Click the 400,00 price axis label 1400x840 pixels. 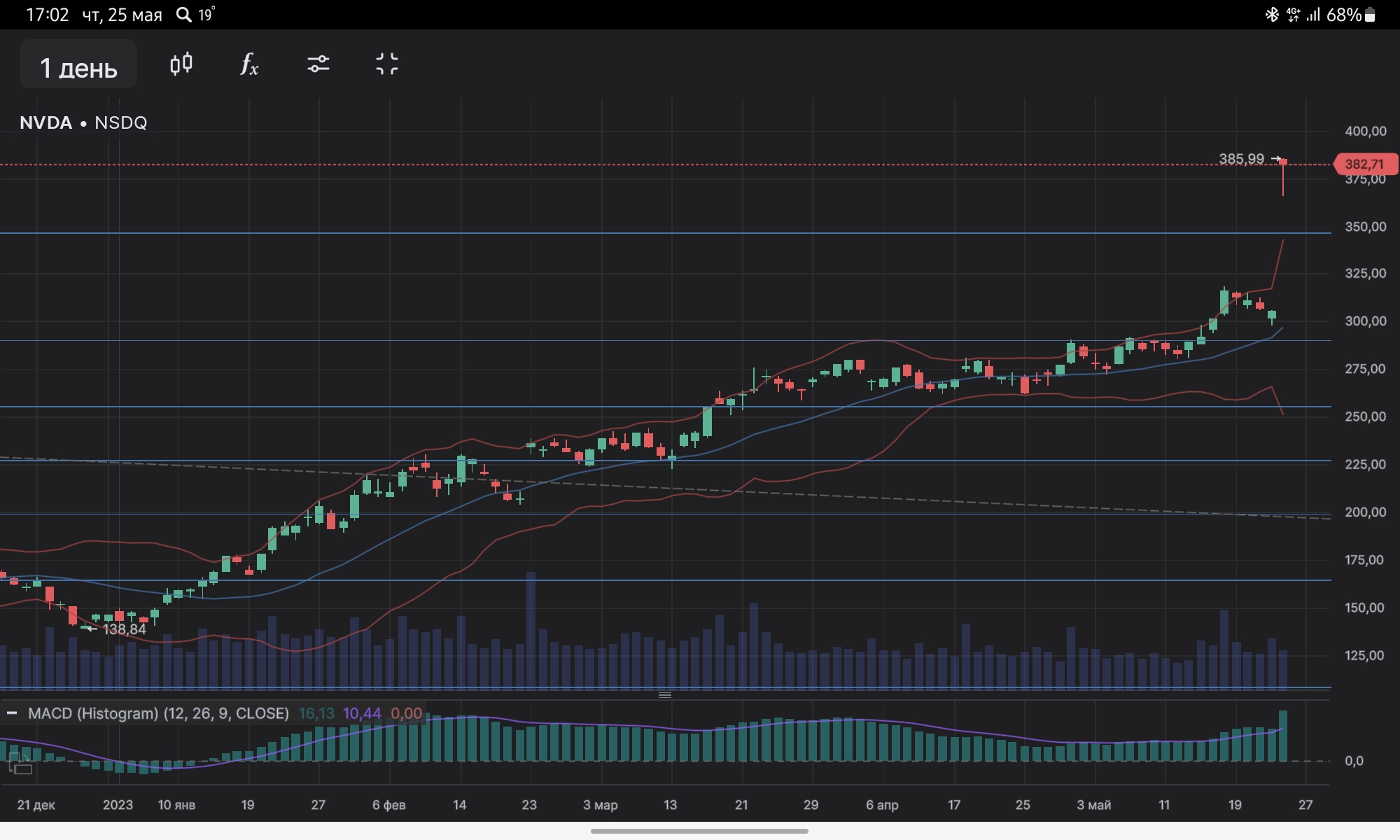click(x=1366, y=131)
